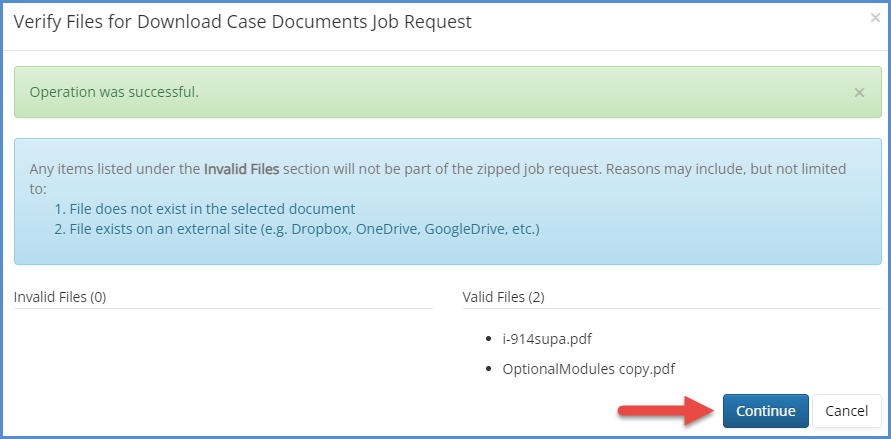Click the empty area under Invalid Files
Image resolution: width=891 pixels, height=439 pixels.
[x=222, y=360]
